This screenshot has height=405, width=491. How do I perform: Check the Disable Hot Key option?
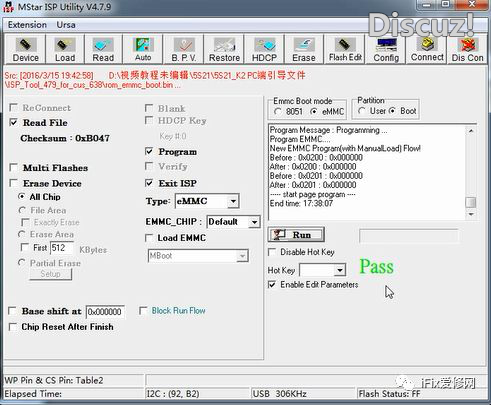pyautogui.click(x=272, y=252)
